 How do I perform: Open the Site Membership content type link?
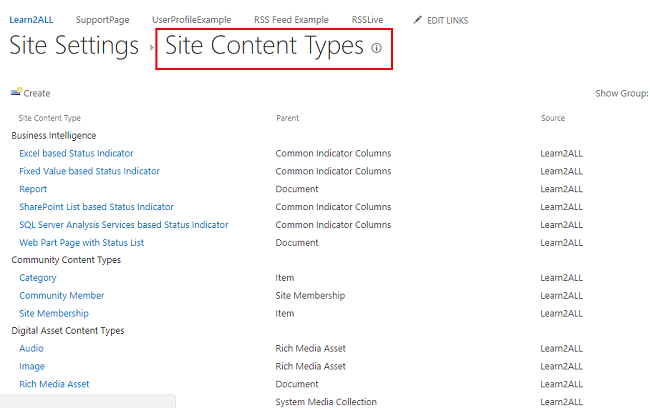[x=54, y=314]
